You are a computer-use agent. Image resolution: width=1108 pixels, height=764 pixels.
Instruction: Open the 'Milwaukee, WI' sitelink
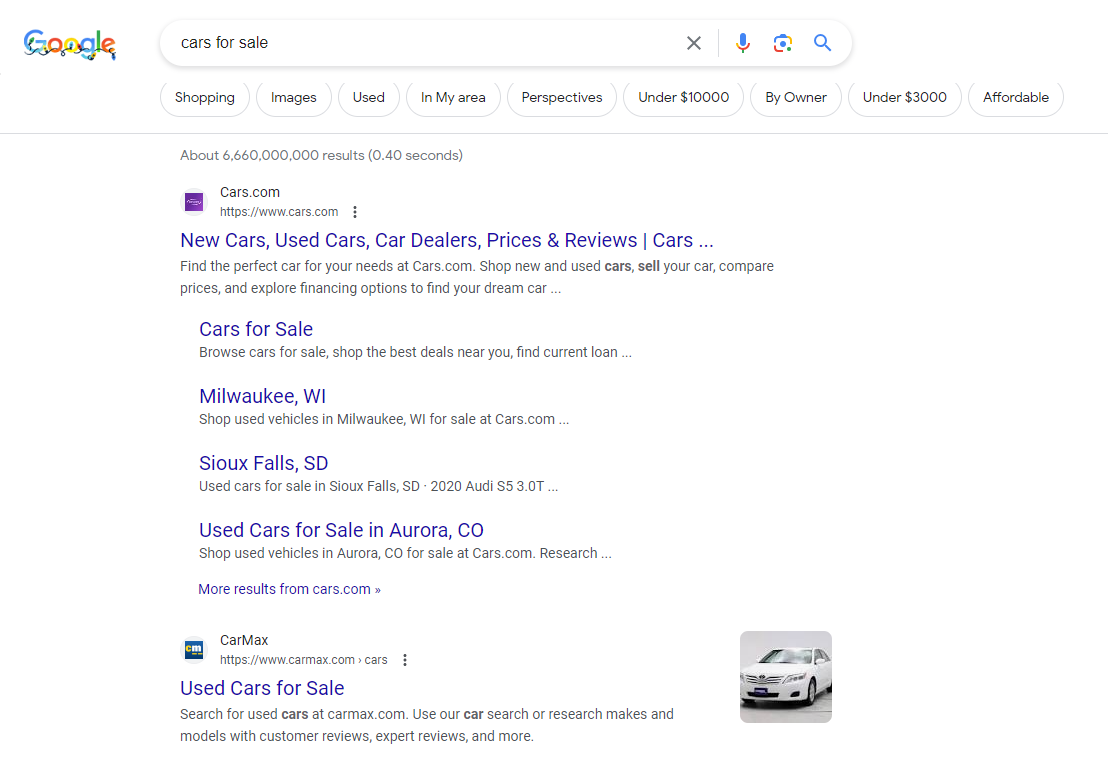pos(262,396)
